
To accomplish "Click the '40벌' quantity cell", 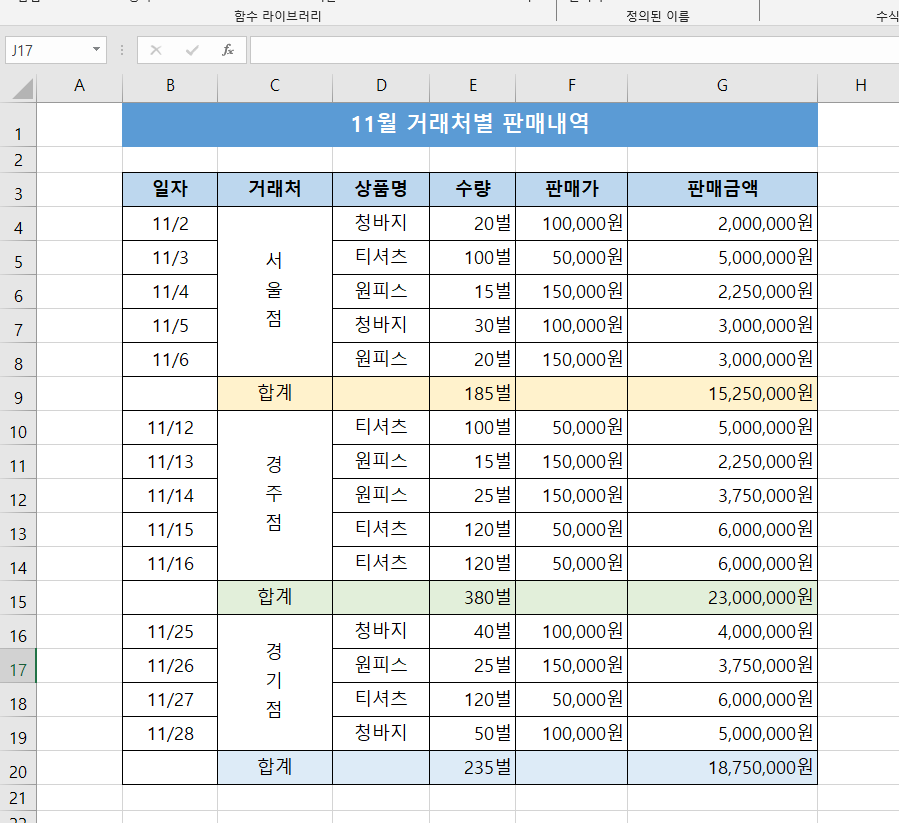I will click(473, 632).
